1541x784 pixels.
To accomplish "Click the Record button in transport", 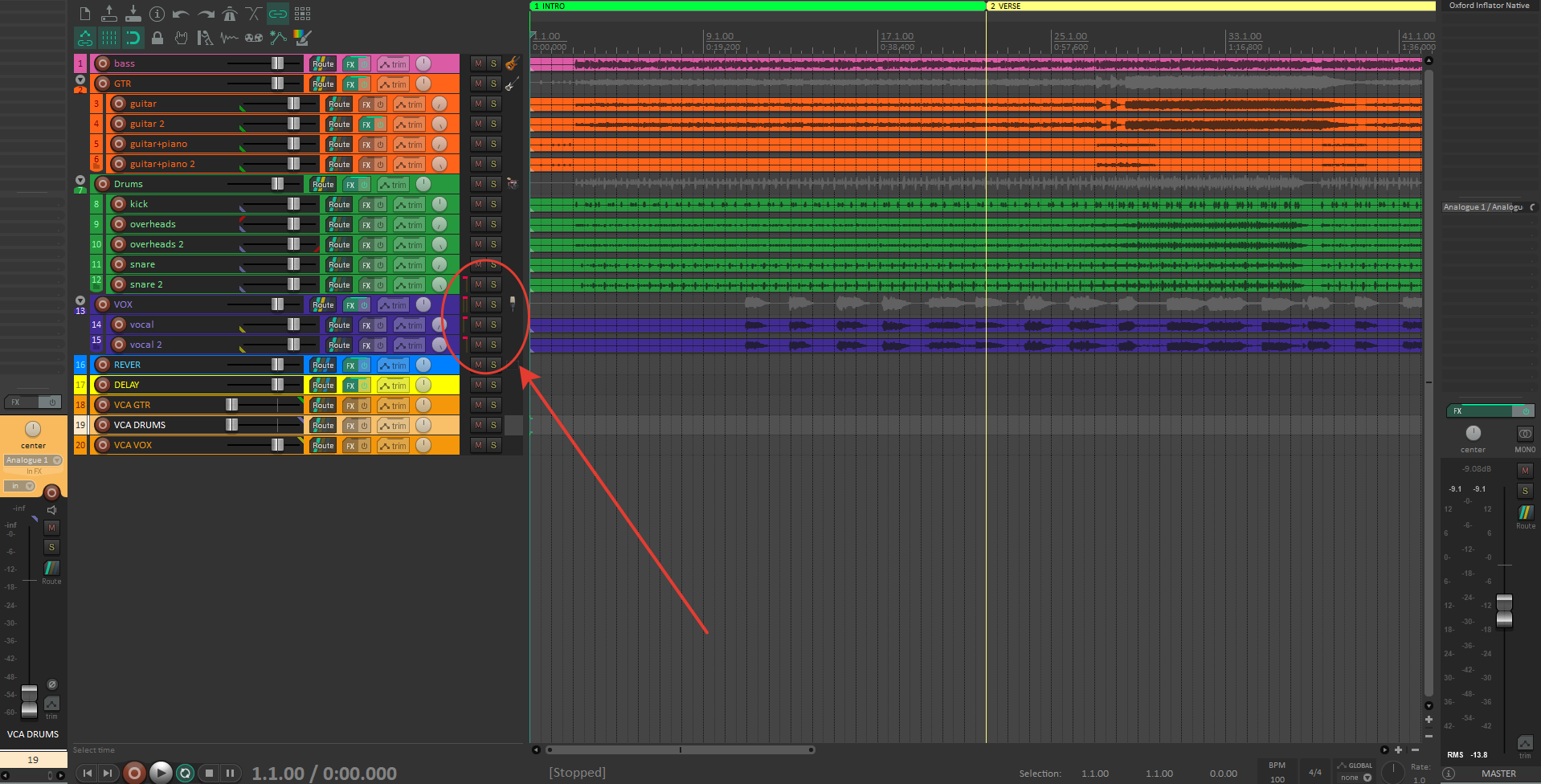I will 134,773.
